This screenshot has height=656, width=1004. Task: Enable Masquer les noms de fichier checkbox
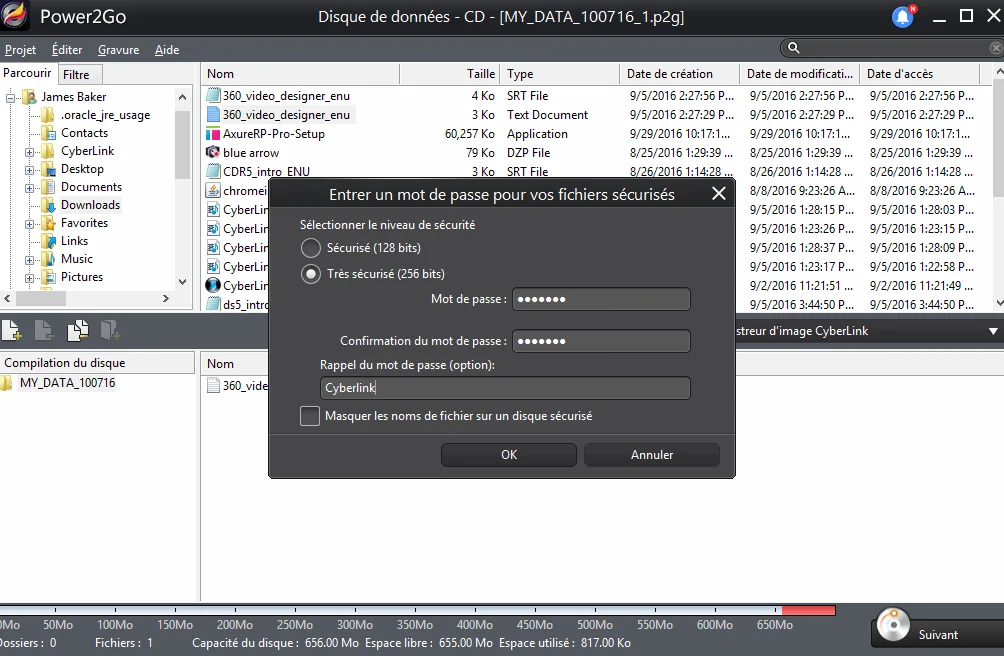(x=310, y=416)
